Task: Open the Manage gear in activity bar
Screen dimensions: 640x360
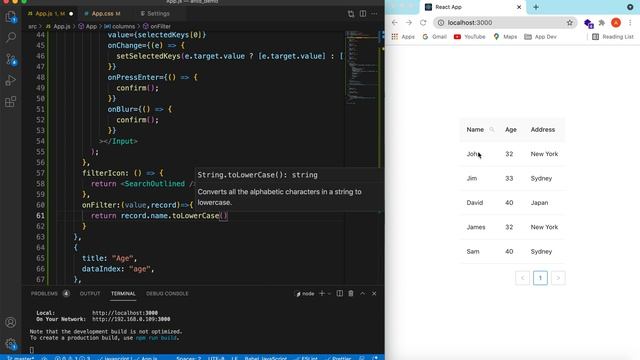Action: pyautogui.click(x=11, y=344)
